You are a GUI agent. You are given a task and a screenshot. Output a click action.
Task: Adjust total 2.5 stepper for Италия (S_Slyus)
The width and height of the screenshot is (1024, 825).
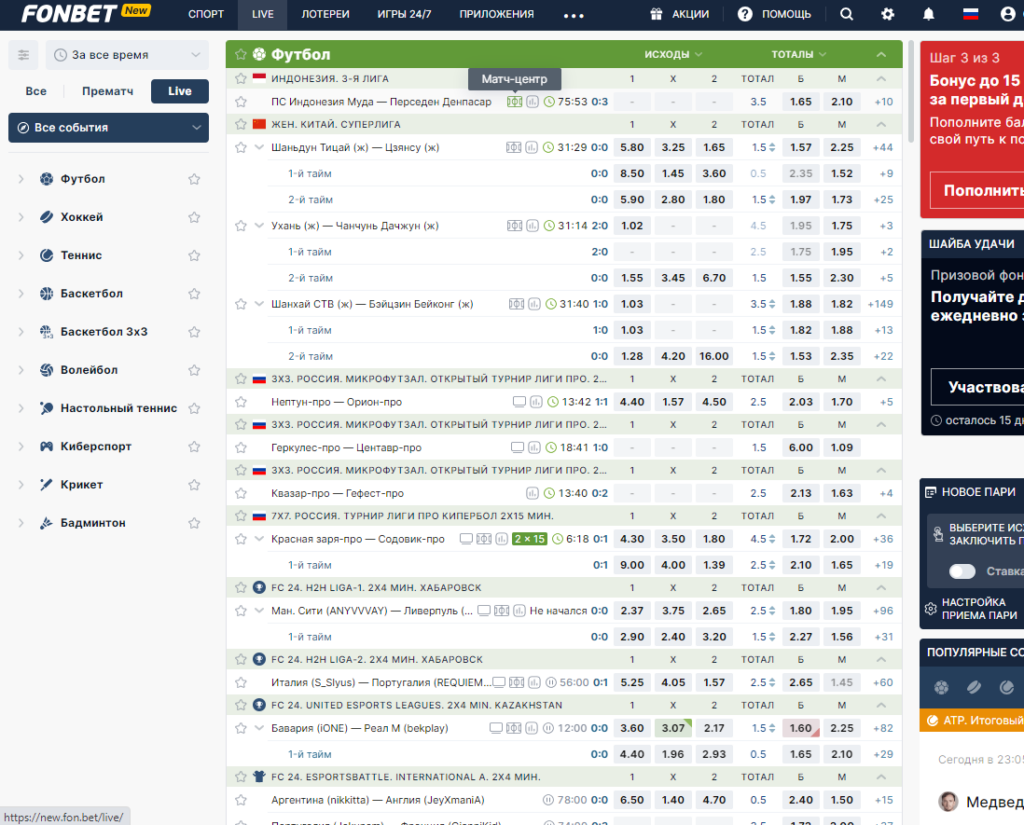[772, 683]
